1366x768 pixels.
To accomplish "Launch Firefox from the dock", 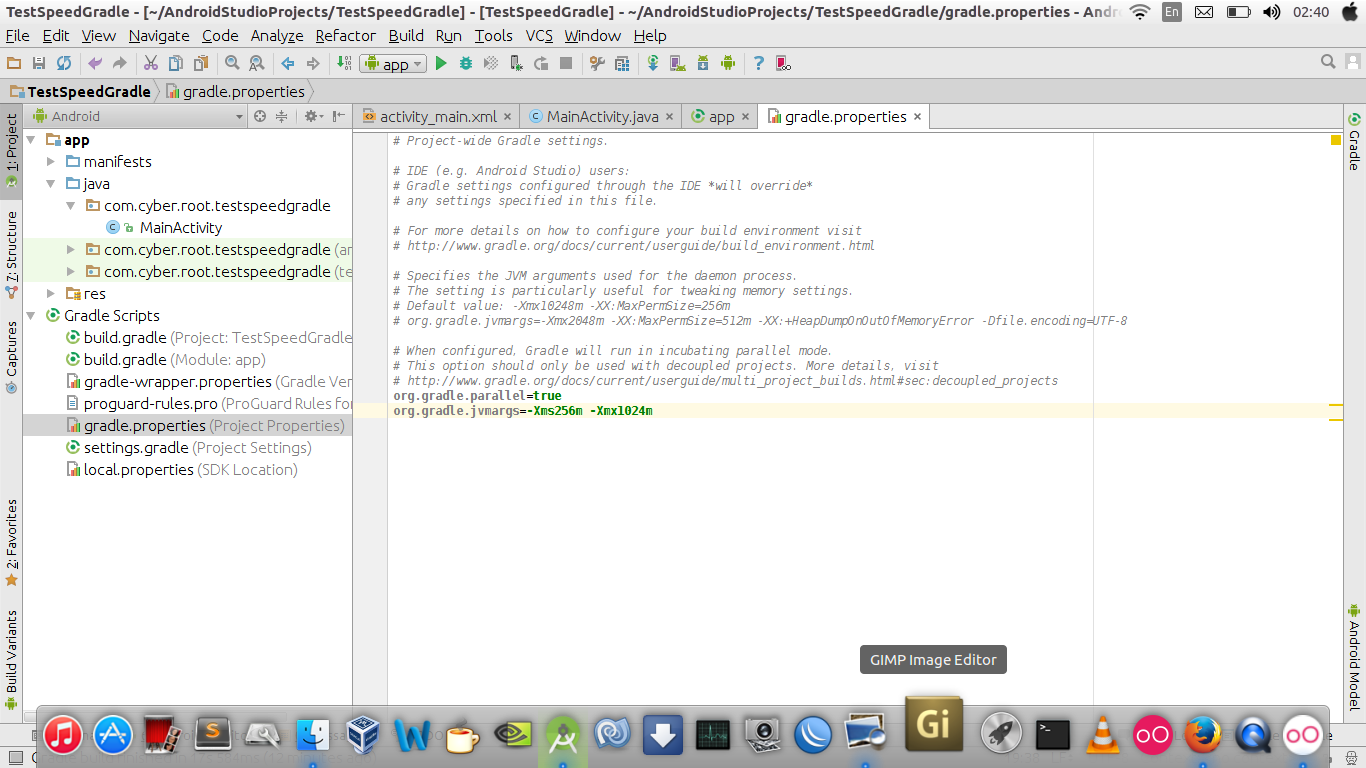I will point(1203,734).
